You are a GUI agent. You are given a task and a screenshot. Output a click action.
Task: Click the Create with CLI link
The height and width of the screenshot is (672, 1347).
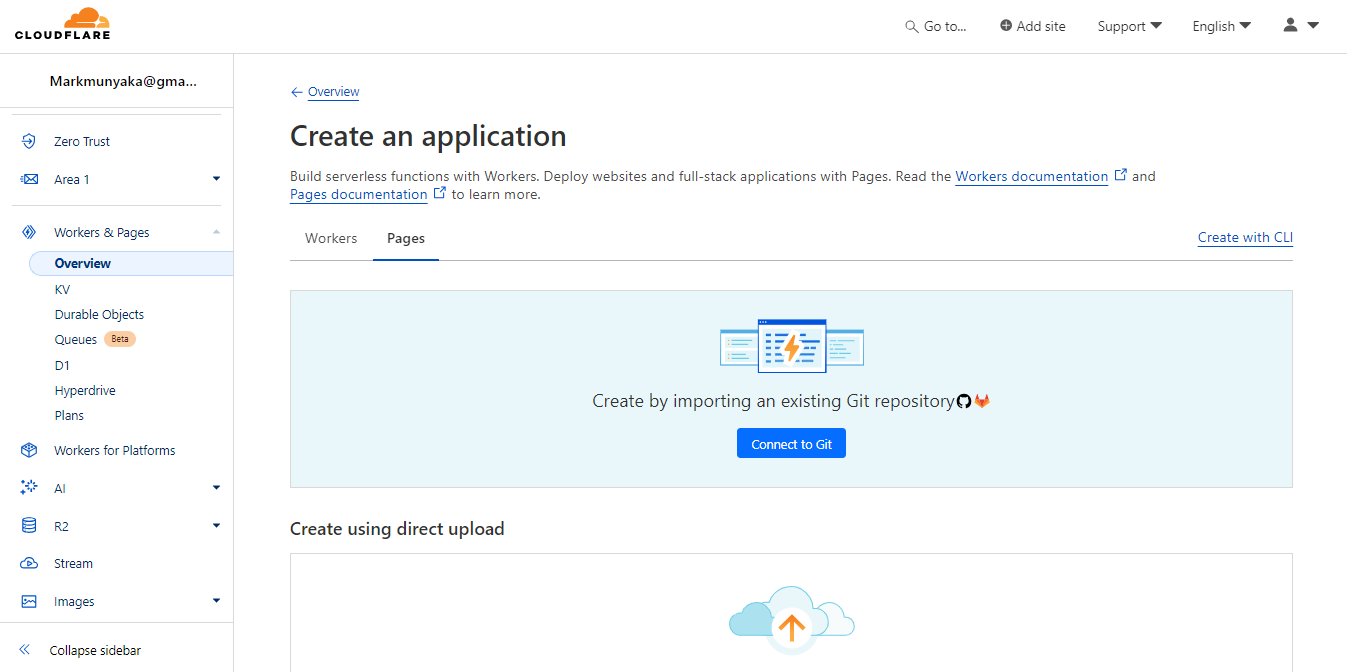tap(1244, 237)
